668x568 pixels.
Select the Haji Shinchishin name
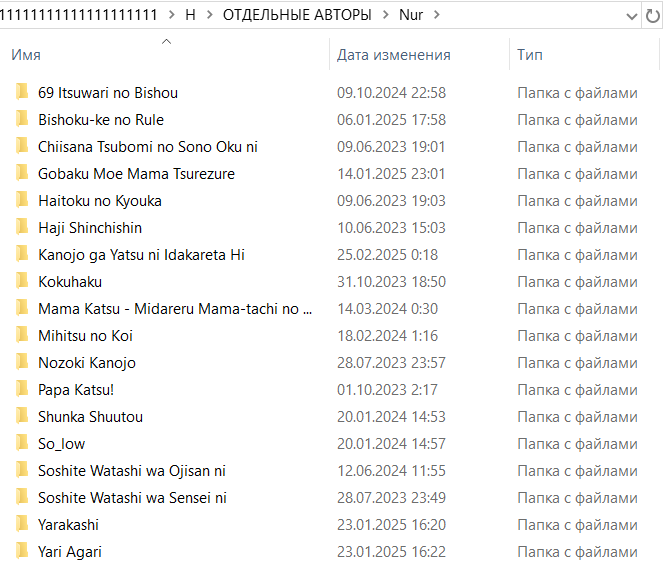coord(90,228)
